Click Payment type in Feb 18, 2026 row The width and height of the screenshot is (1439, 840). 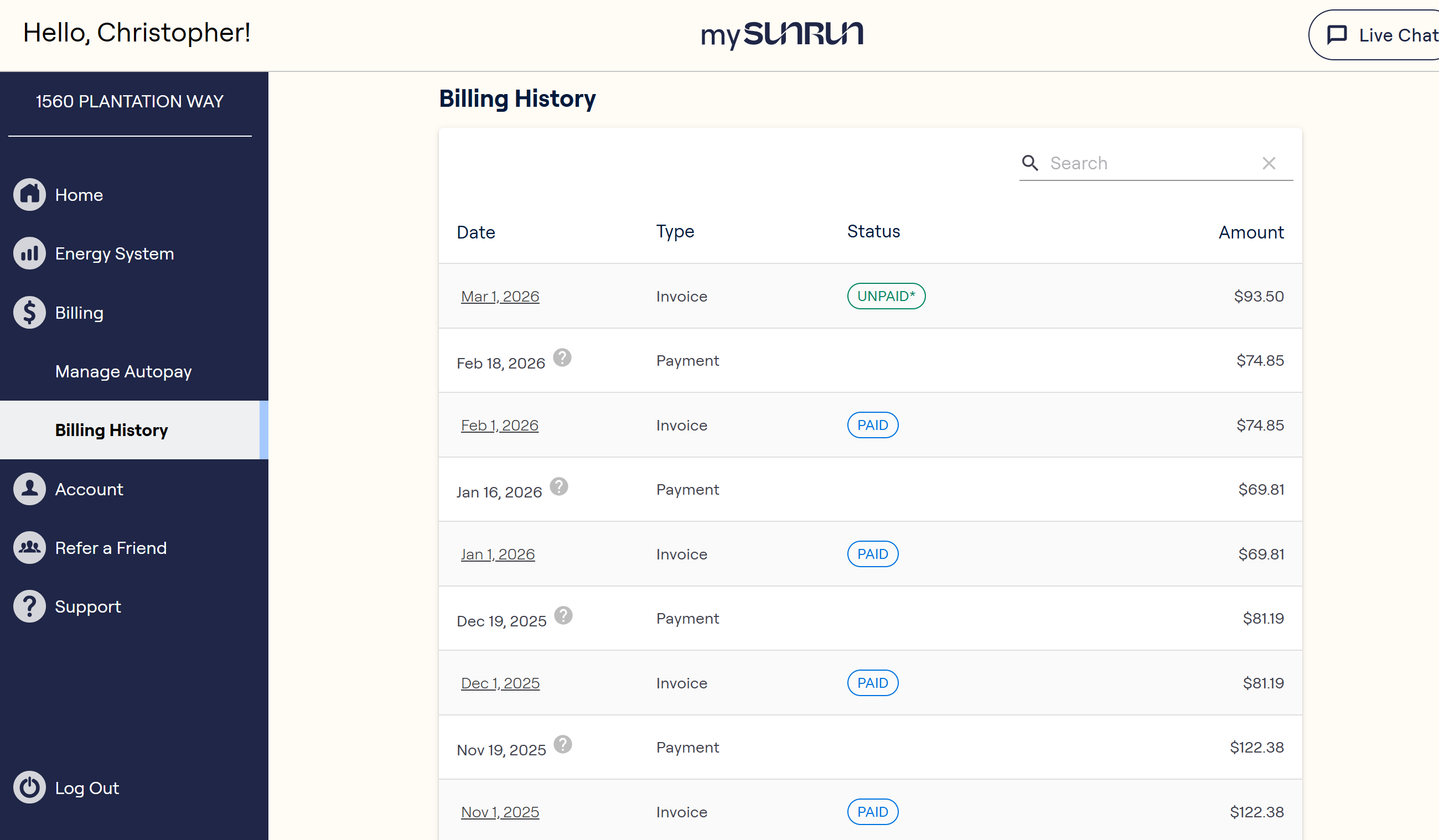click(687, 361)
